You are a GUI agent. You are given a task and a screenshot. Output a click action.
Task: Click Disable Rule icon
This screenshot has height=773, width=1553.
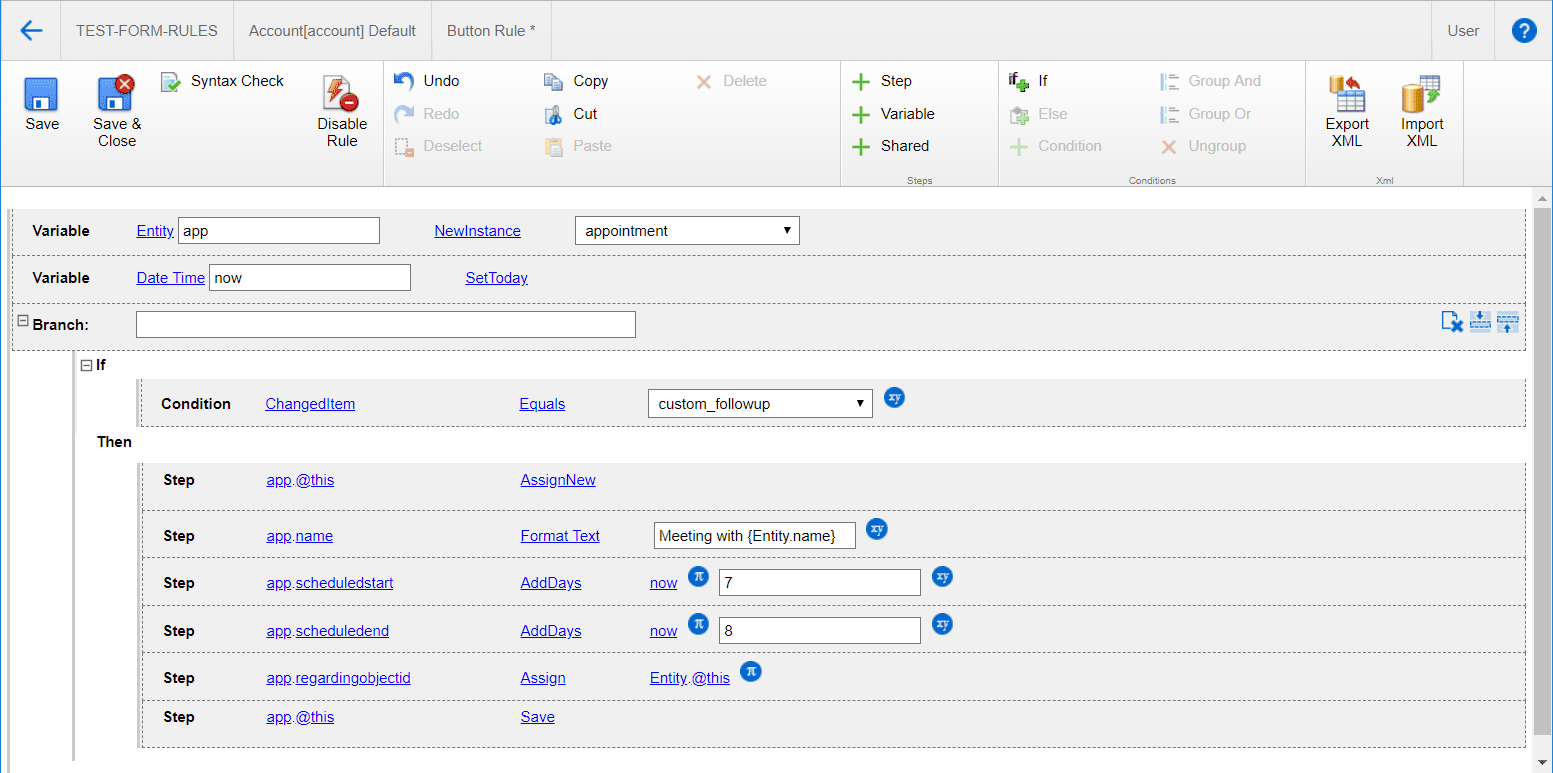[342, 112]
